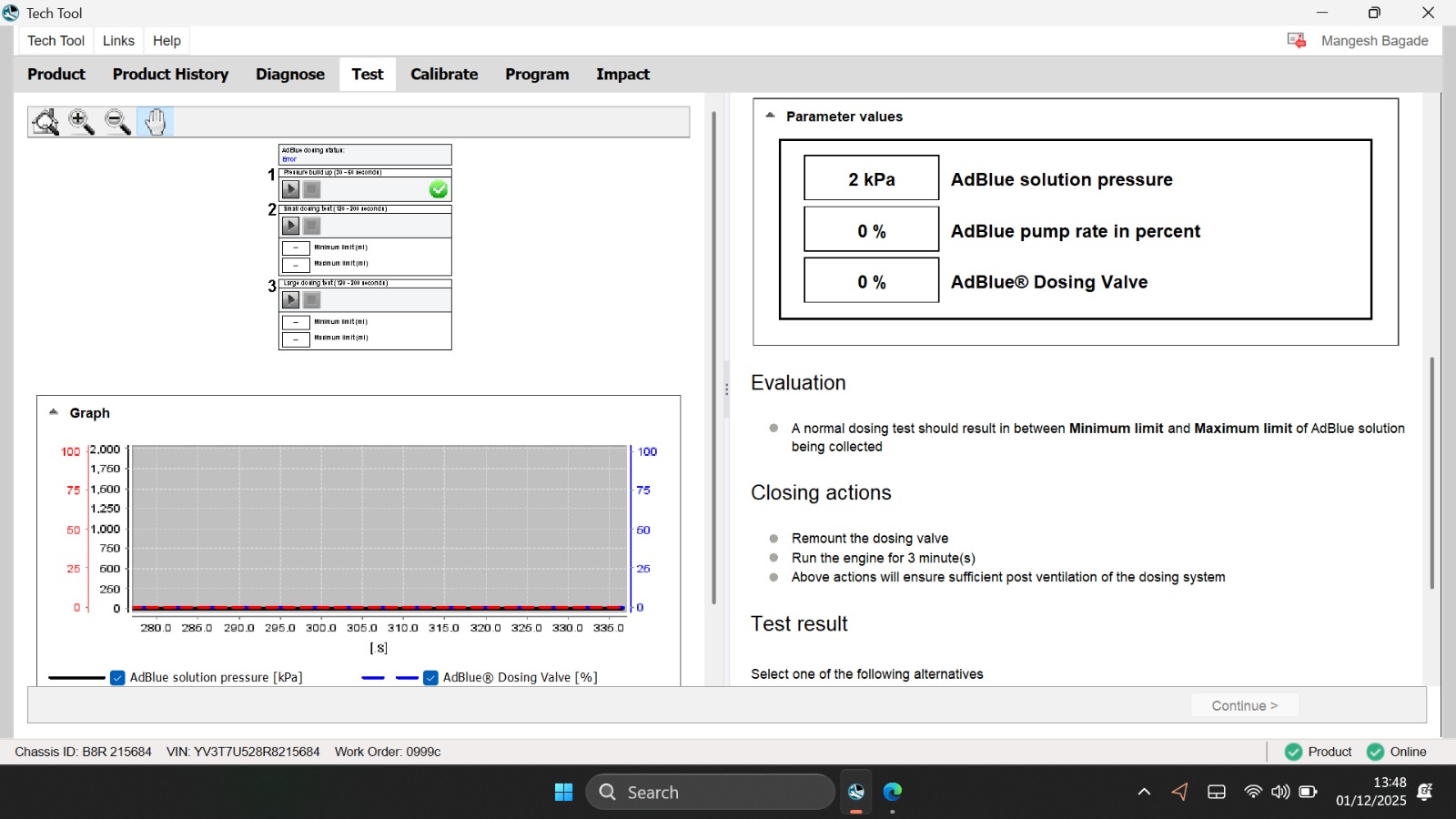Switch to the Diagnose tab
The image size is (1456, 819).
290,75
